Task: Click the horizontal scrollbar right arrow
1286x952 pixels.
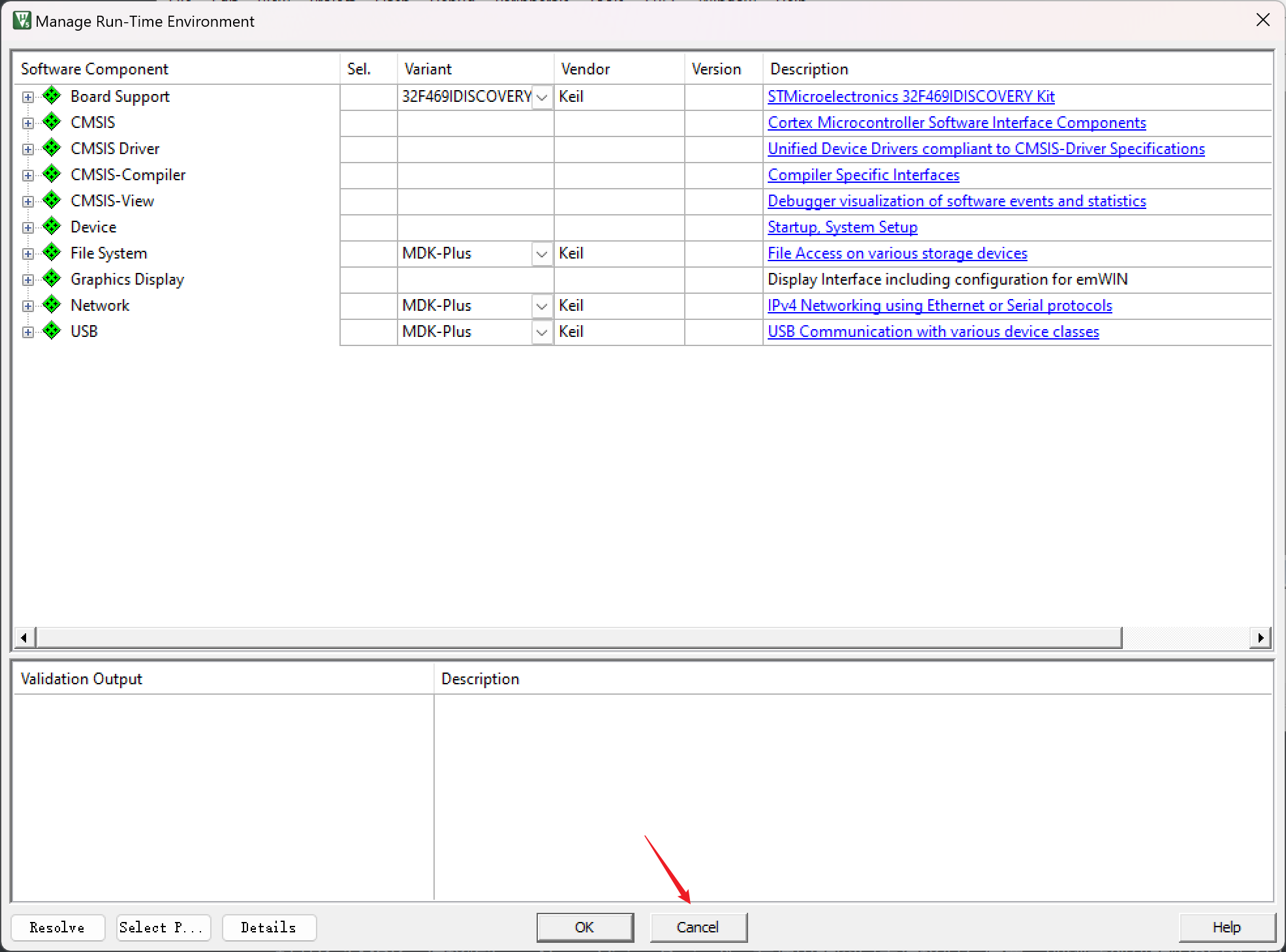Action: point(1261,637)
